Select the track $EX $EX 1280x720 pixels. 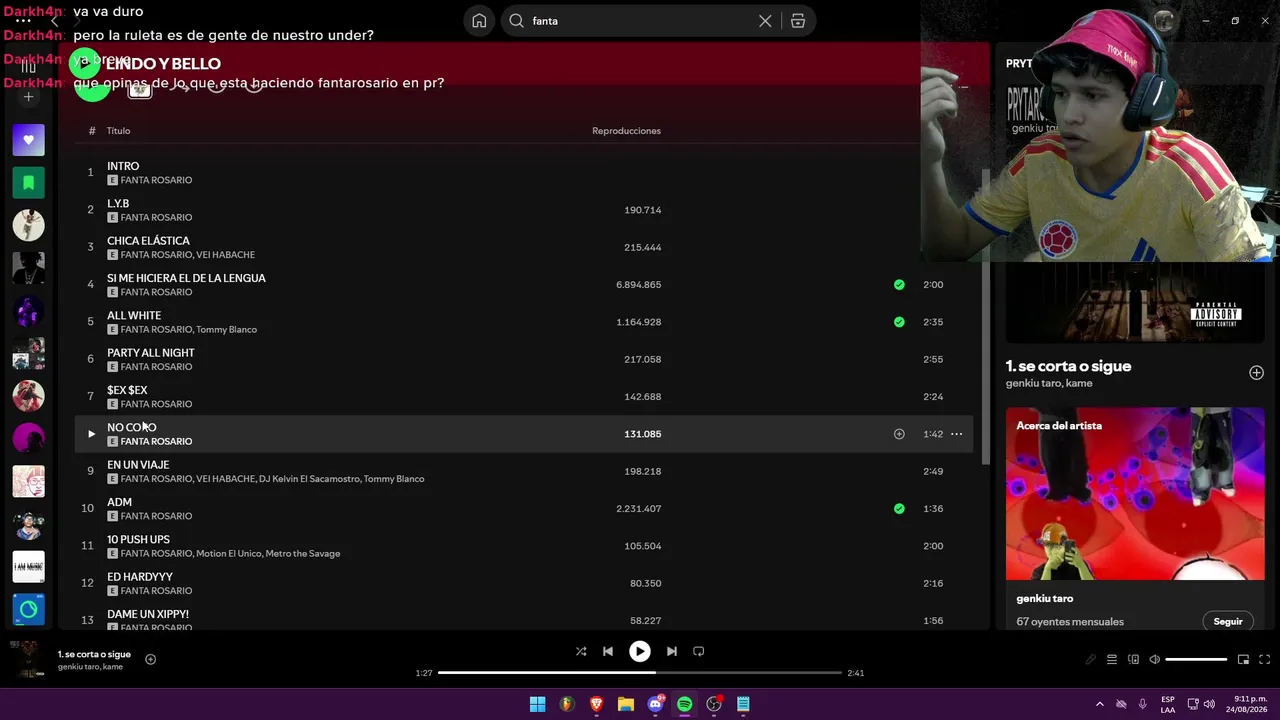point(127,390)
